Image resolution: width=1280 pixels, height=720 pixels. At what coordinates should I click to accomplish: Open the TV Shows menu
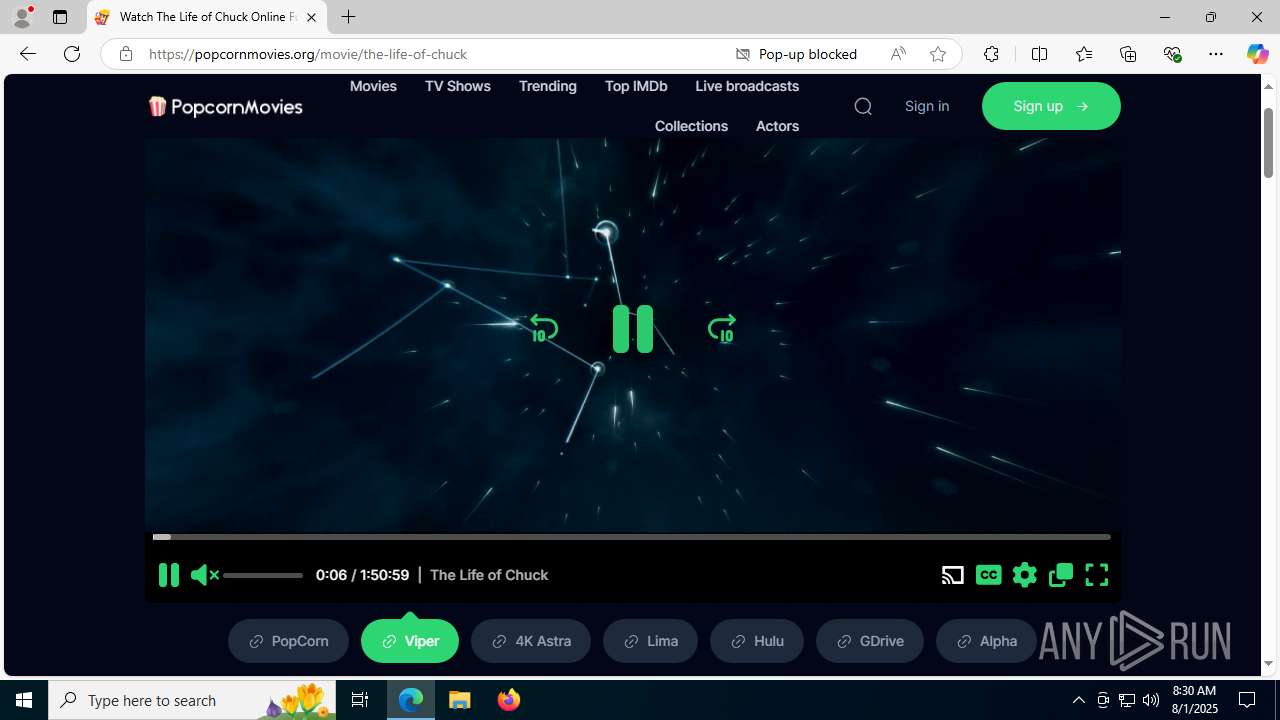click(457, 86)
